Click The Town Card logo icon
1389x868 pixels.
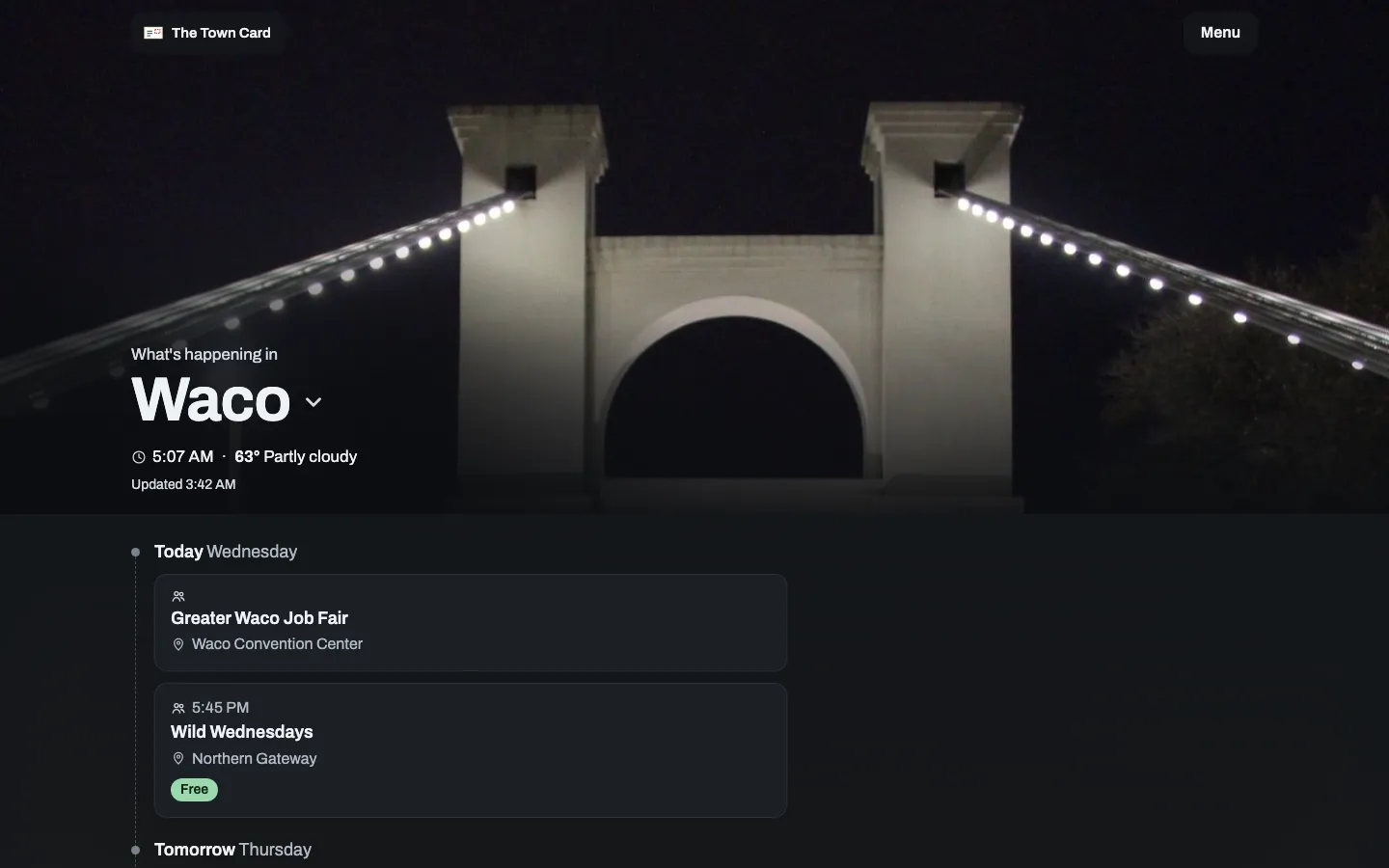[x=153, y=33]
